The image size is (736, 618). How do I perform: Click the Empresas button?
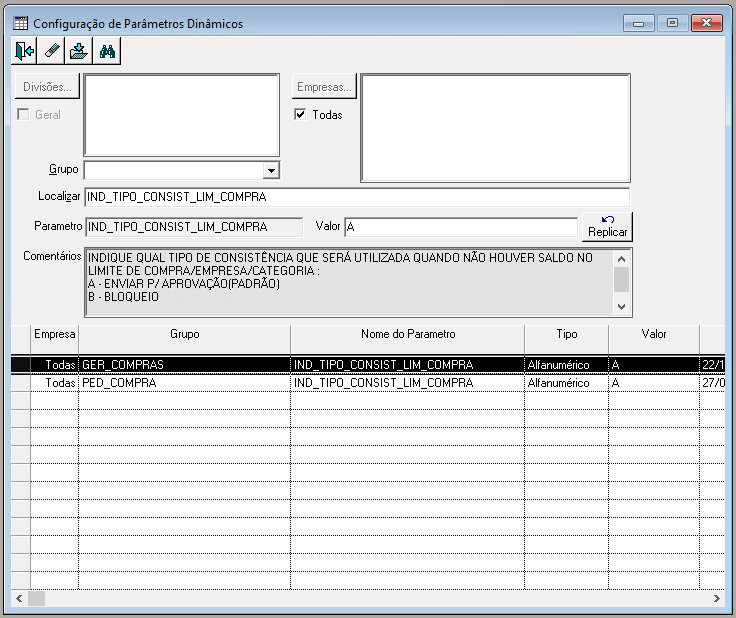324,86
